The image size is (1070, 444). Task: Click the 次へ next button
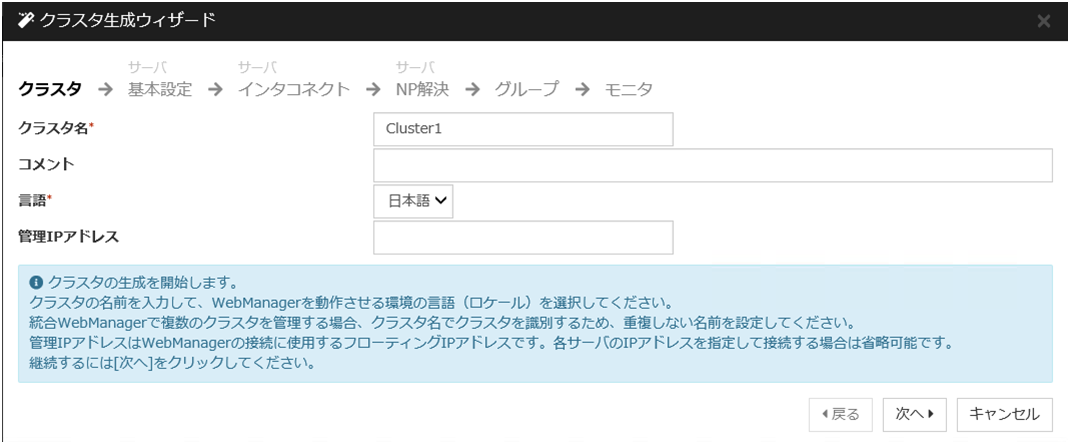coord(914,412)
